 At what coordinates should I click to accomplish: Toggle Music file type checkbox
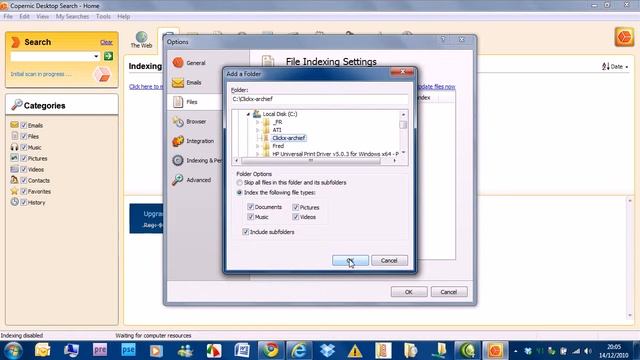pyautogui.click(x=251, y=217)
